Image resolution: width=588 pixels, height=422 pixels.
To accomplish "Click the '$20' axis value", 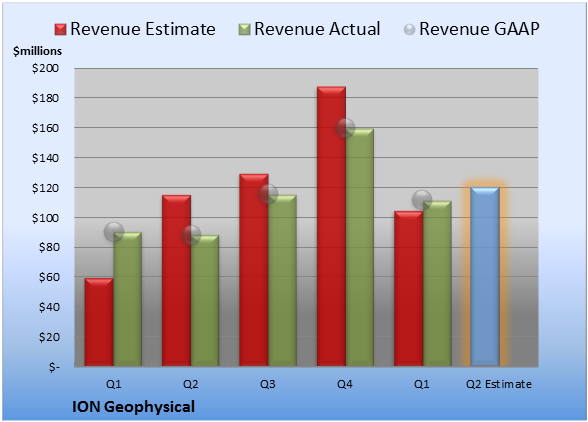I will coord(49,337).
